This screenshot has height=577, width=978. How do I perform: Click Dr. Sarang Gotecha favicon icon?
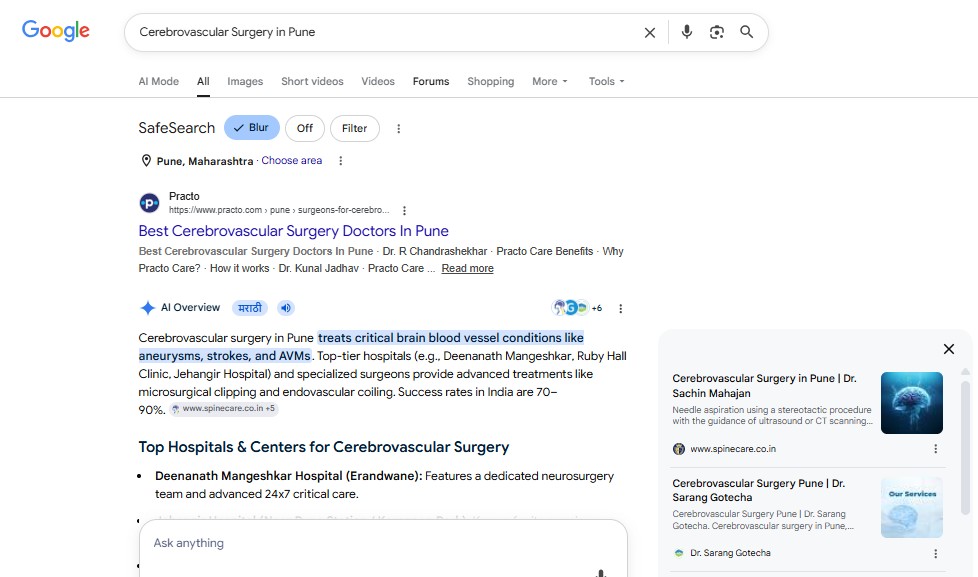(x=679, y=553)
